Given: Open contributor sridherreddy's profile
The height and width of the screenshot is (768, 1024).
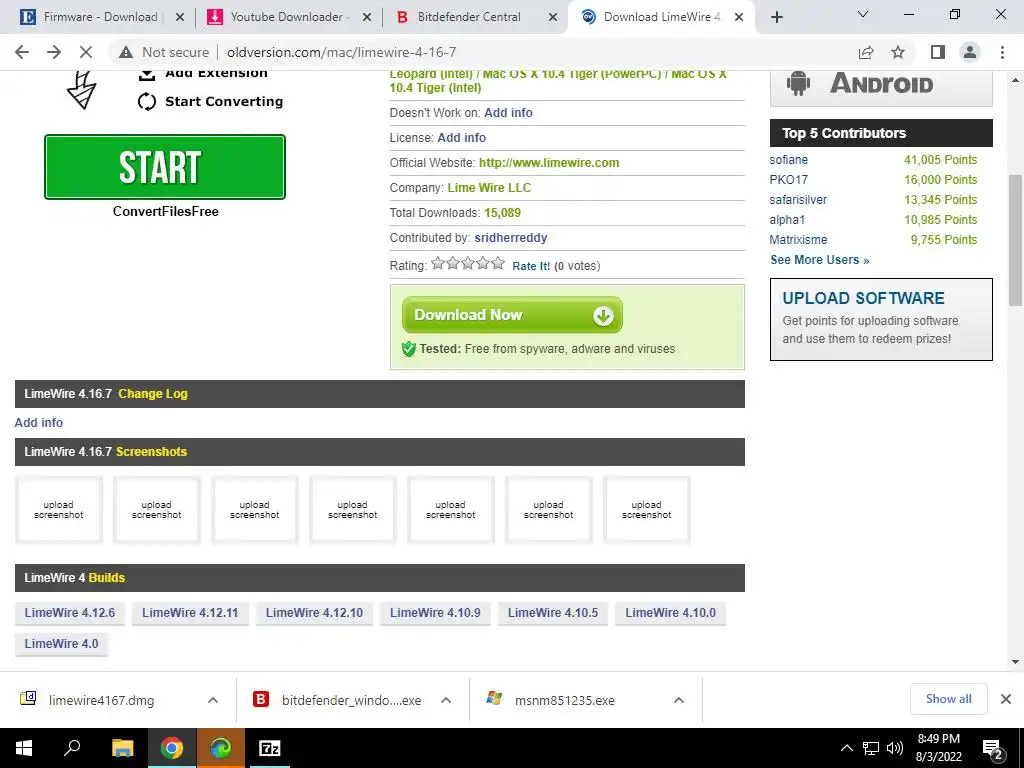Looking at the screenshot, I should point(511,238).
